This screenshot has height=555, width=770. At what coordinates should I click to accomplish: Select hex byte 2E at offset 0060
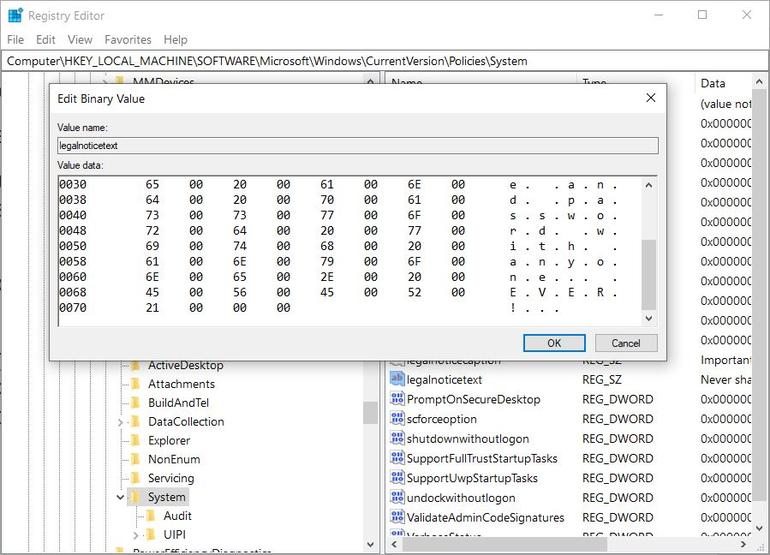[327, 277]
